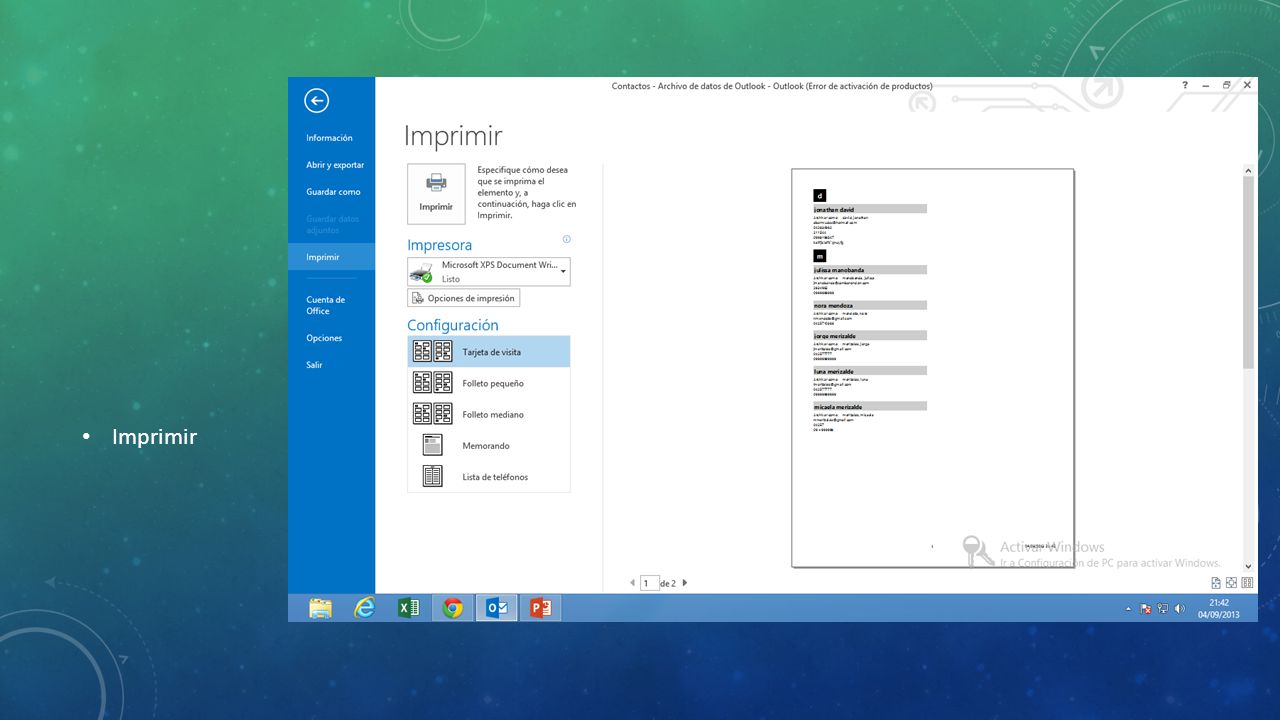This screenshot has height=720, width=1280.
Task: Open Opciones de impresión button
Action: [464, 298]
